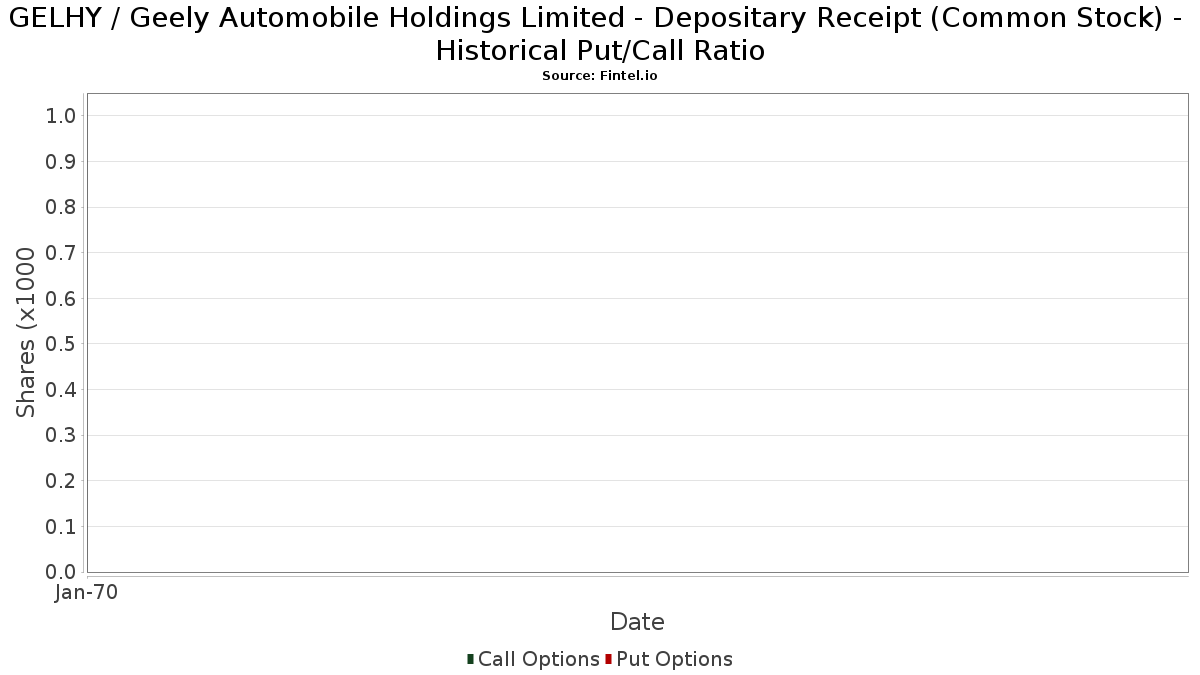Screen dimensions: 1200x675
Task: Select the 0.5 y-axis tick label
Action: [x=61, y=344]
